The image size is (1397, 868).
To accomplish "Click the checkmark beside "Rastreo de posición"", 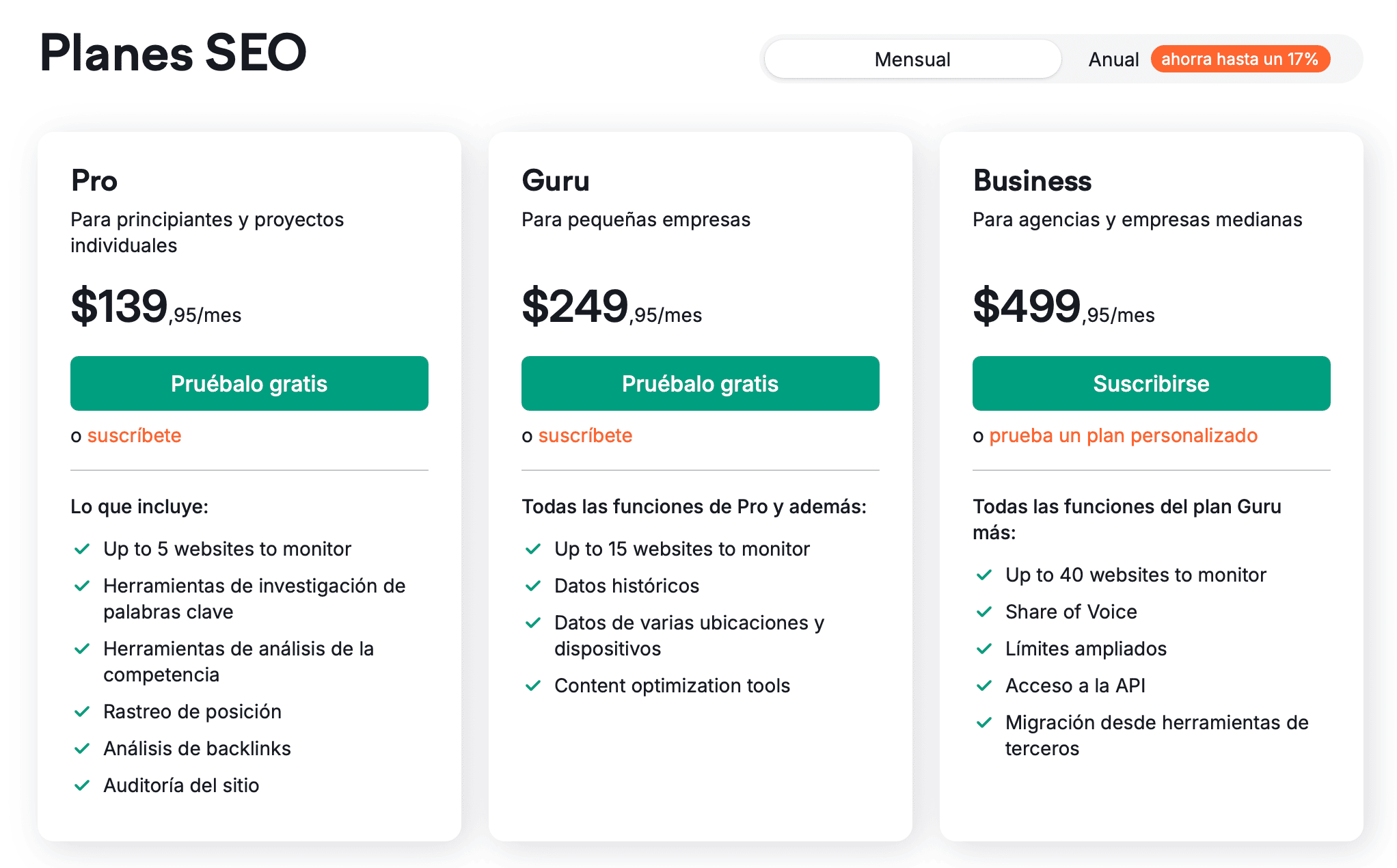I will (x=82, y=711).
